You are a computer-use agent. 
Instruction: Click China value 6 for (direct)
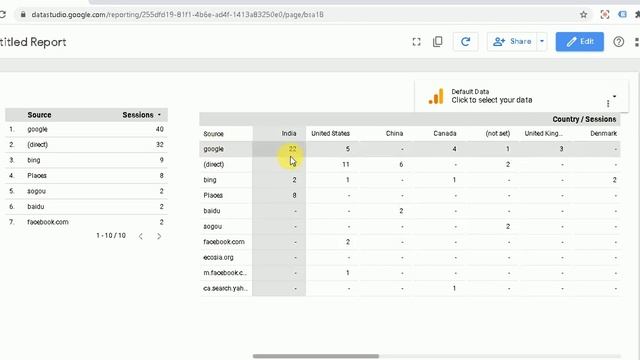tap(401, 164)
